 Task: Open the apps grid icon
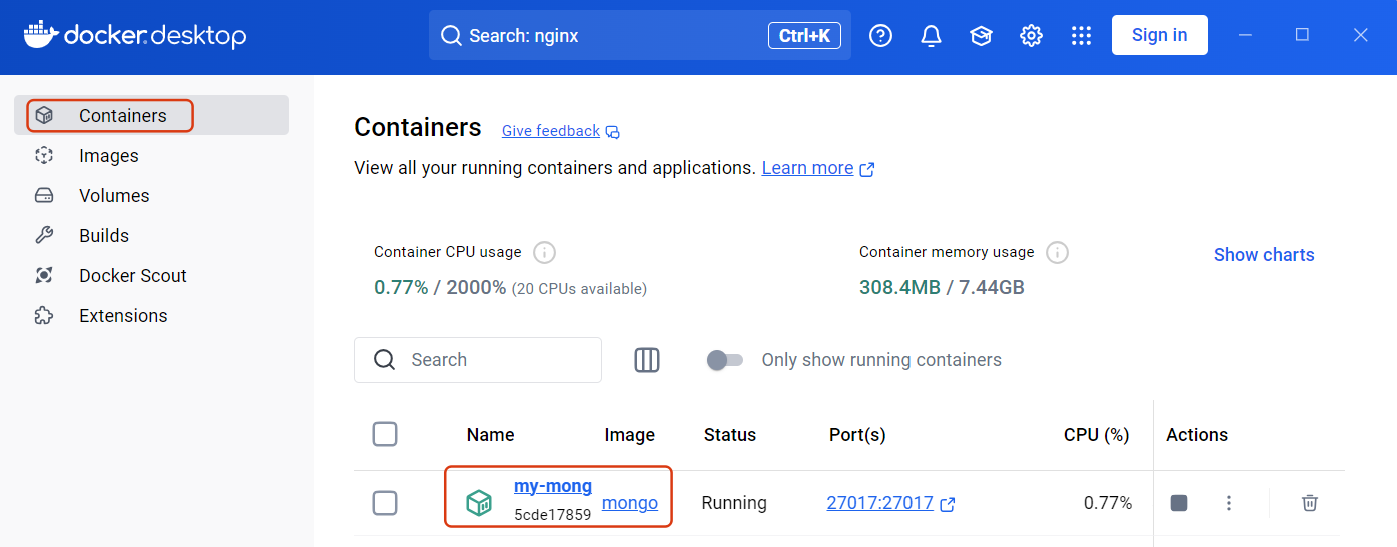tap(1081, 36)
